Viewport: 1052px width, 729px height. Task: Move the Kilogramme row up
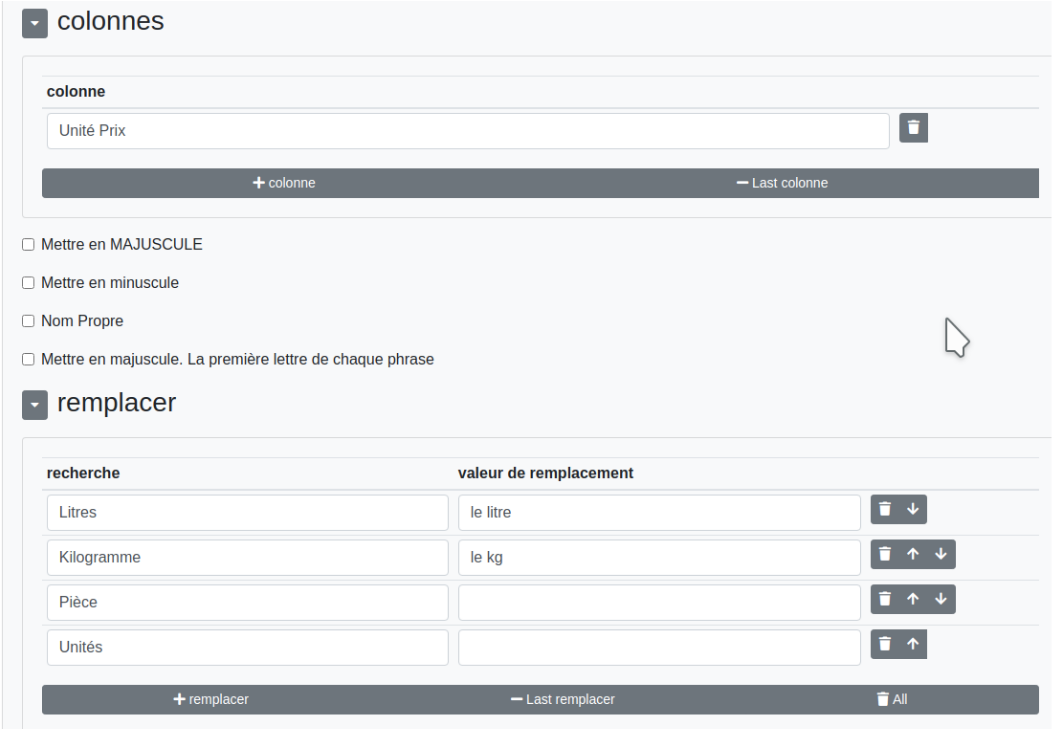[x=913, y=554]
